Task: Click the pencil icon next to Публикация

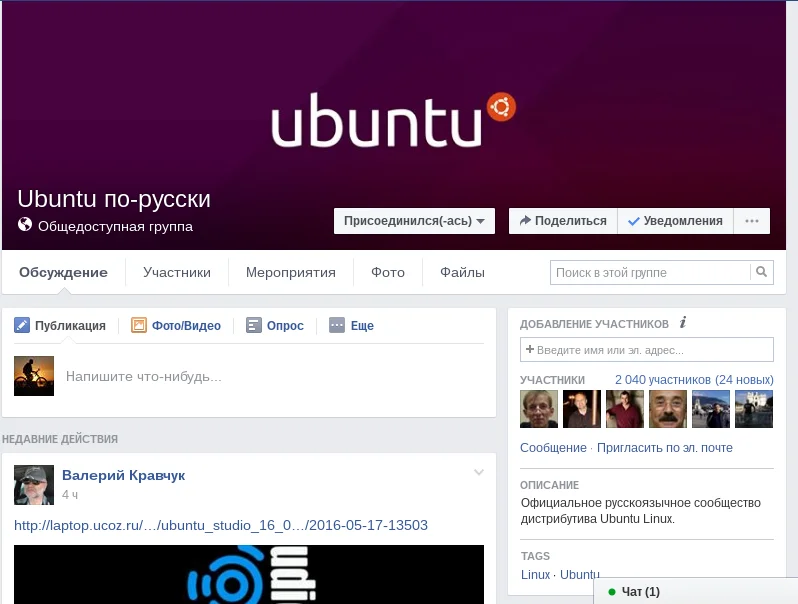Action: tap(22, 325)
